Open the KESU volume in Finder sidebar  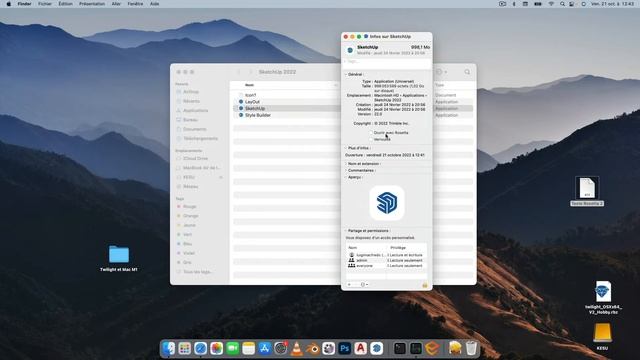(x=189, y=177)
